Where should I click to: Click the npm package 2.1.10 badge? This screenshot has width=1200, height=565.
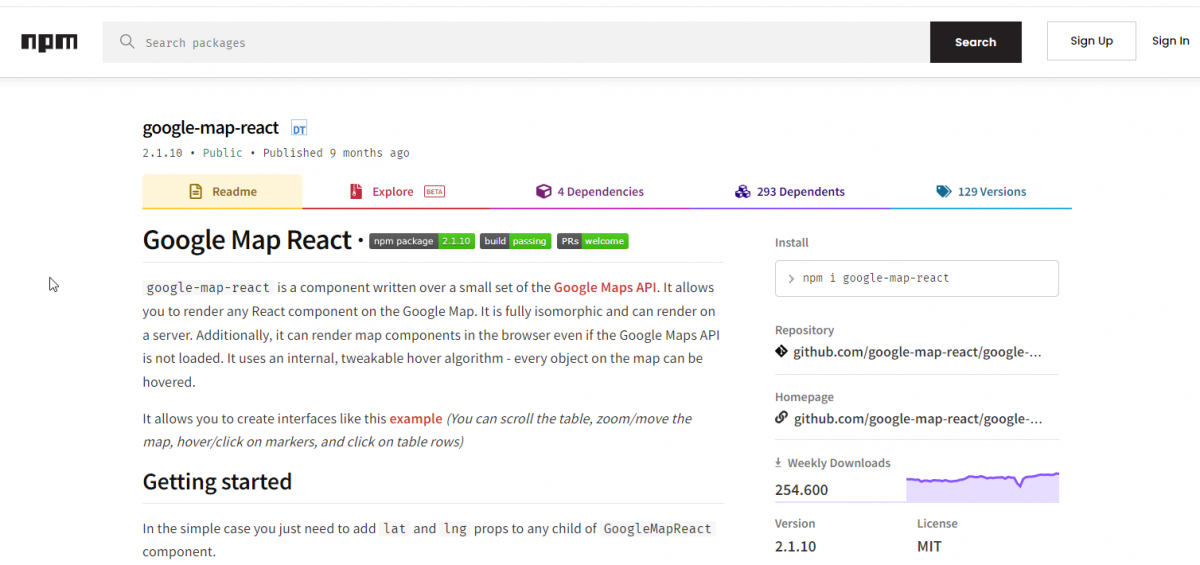point(422,241)
